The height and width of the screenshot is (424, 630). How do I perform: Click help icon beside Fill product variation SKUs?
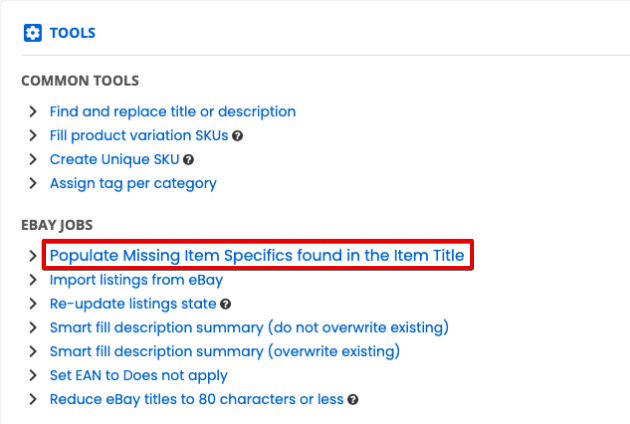tap(237, 136)
